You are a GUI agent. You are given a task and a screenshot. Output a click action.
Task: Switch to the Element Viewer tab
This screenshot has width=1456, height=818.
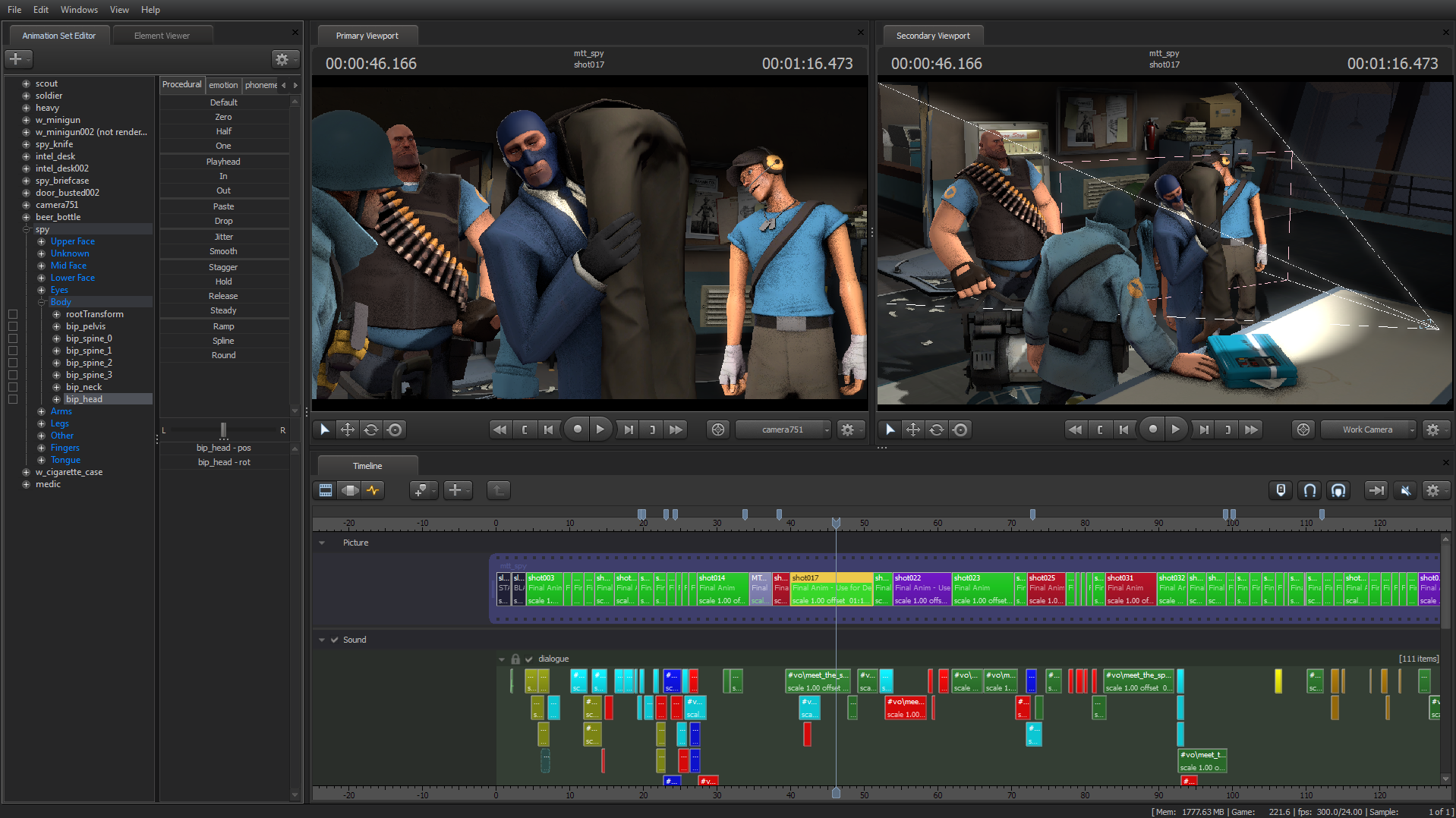(x=162, y=35)
